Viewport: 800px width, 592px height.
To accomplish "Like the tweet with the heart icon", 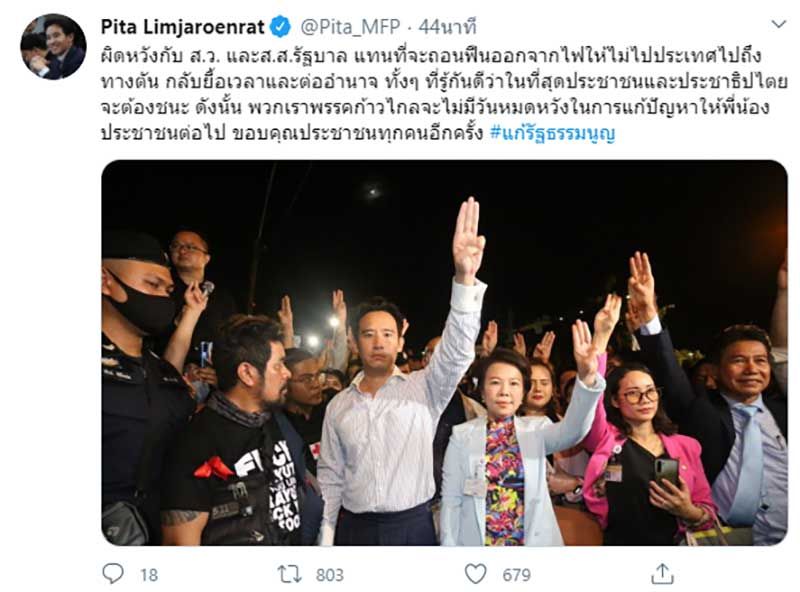I will click(475, 574).
